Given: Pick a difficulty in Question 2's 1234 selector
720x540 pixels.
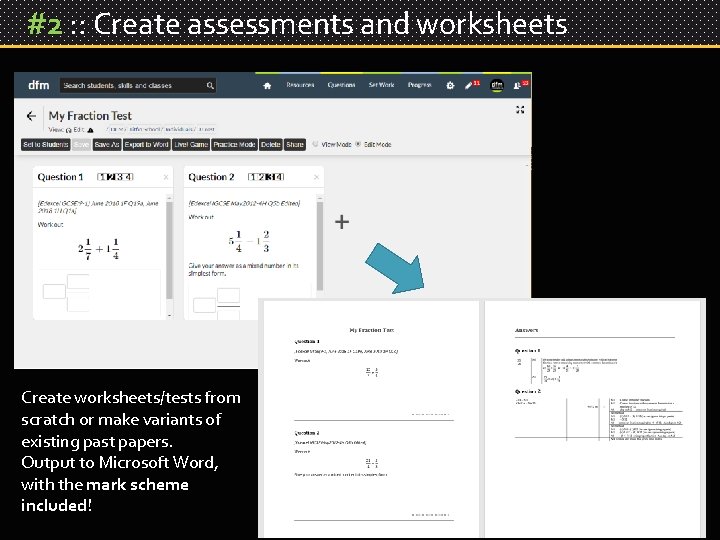Looking at the screenshot, I should pyautogui.click(x=266, y=177).
